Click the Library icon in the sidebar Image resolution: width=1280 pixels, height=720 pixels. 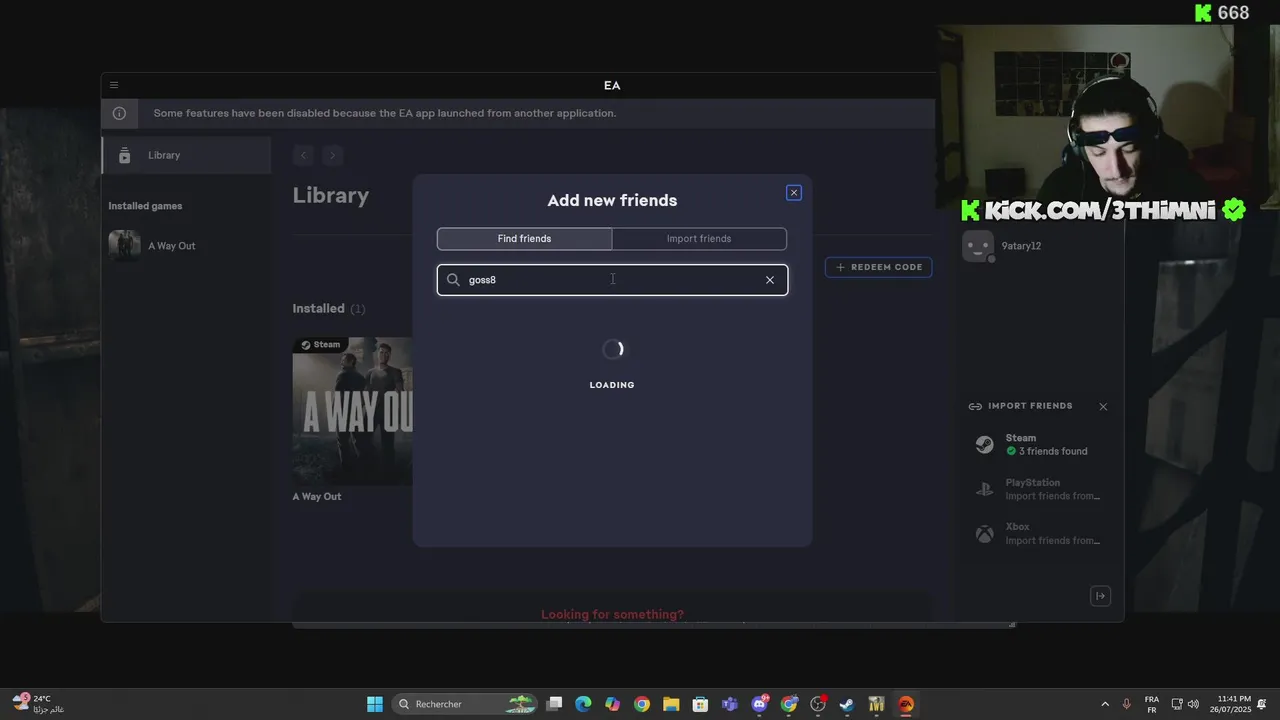(x=124, y=155)
